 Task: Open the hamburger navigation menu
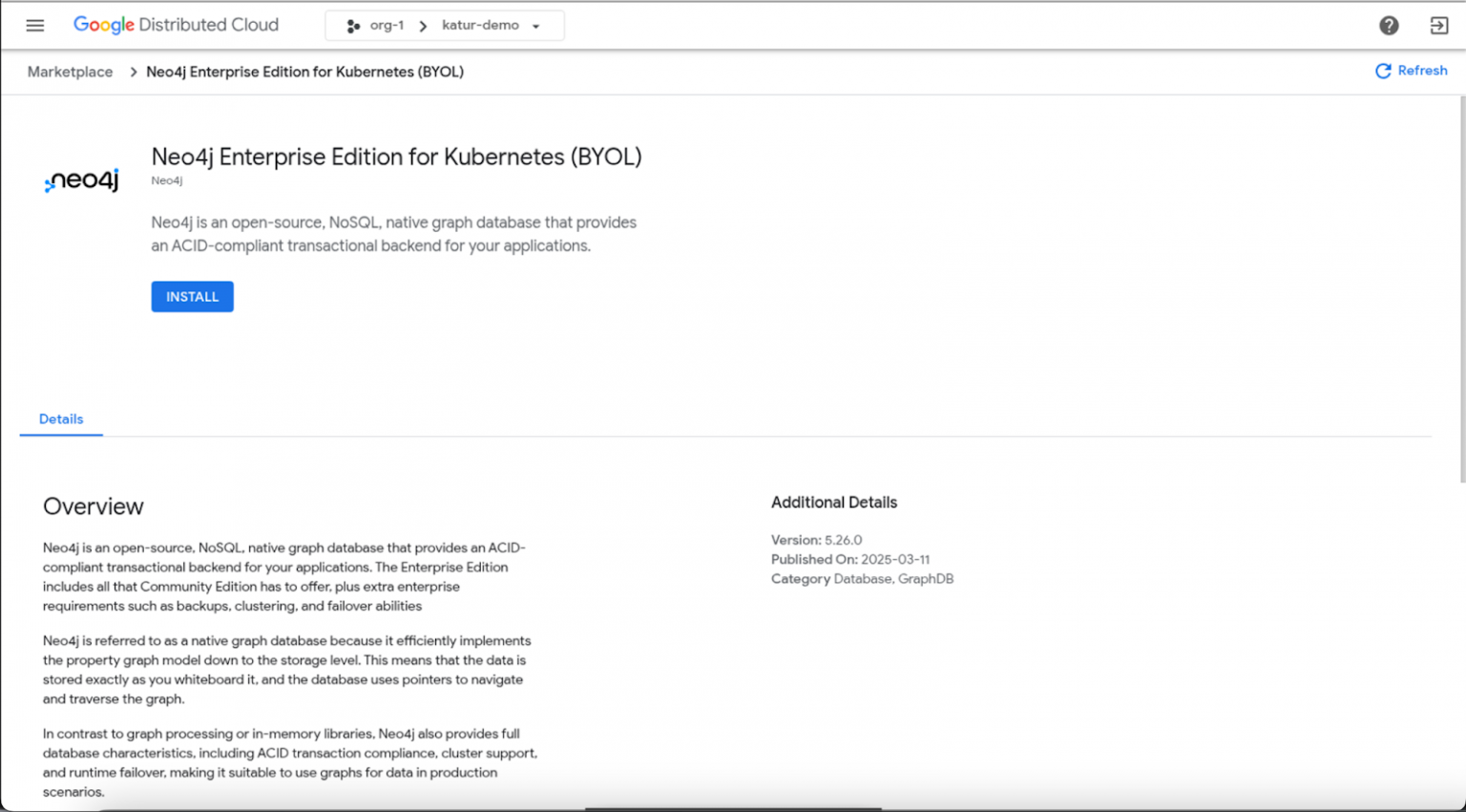(35, 26)
